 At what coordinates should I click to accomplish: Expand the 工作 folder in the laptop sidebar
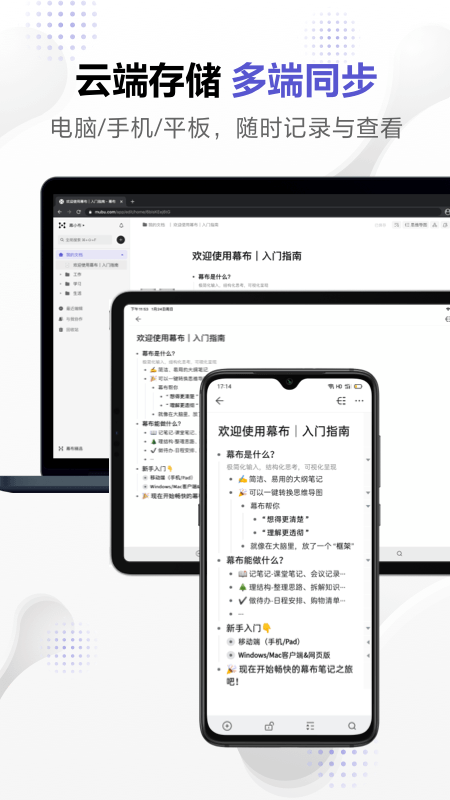(x=61, y=274)
